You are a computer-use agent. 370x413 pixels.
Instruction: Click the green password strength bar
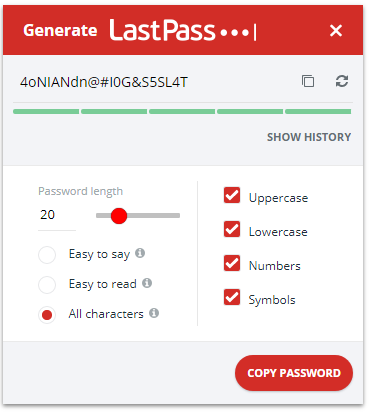tap(182, 112)
